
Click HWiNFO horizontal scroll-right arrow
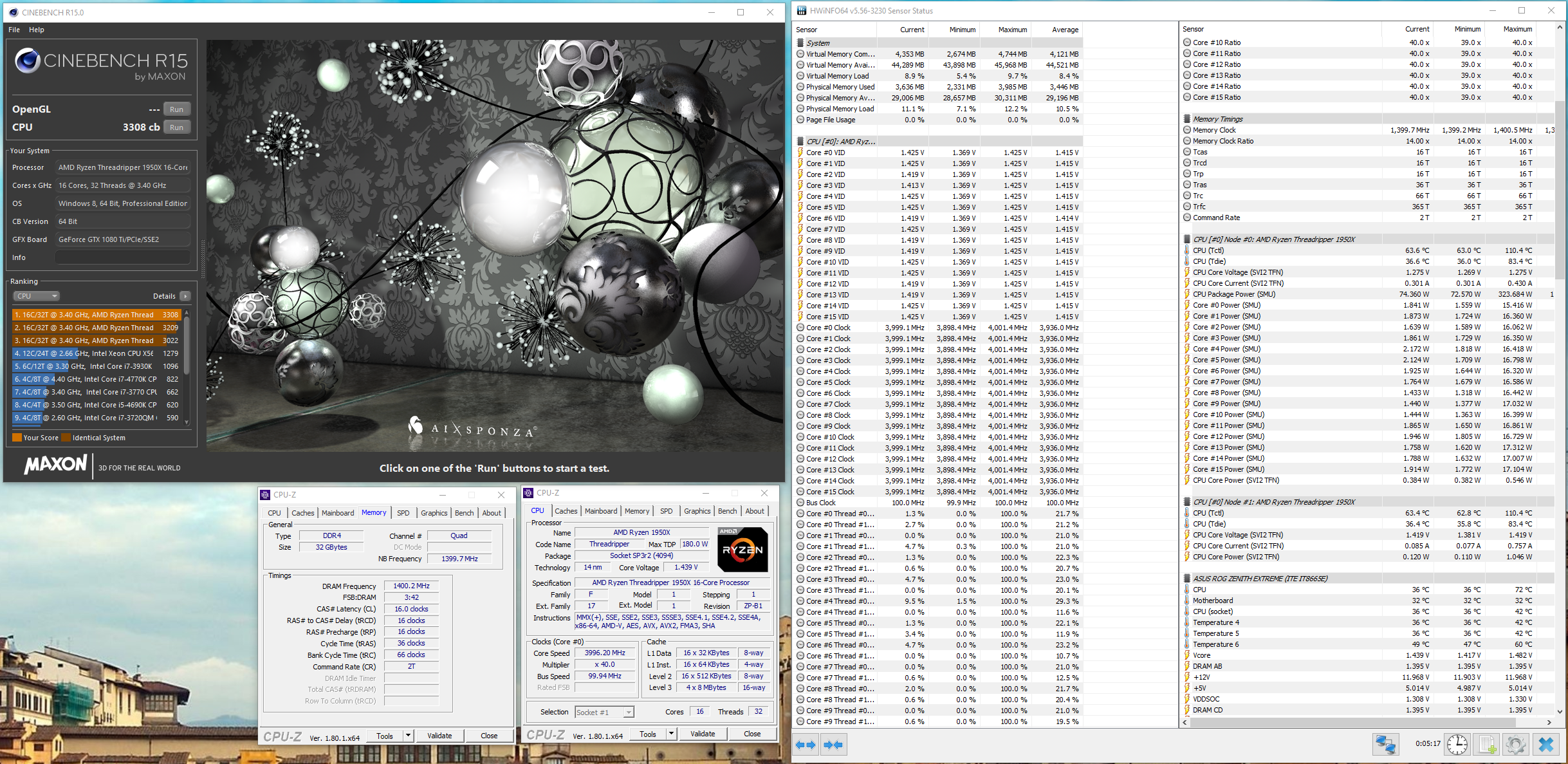click(1549, 722)
